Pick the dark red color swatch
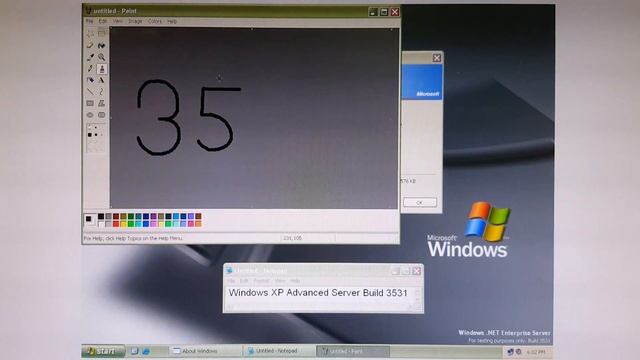This screenshot has width=640, height=360. pos(116,216)
